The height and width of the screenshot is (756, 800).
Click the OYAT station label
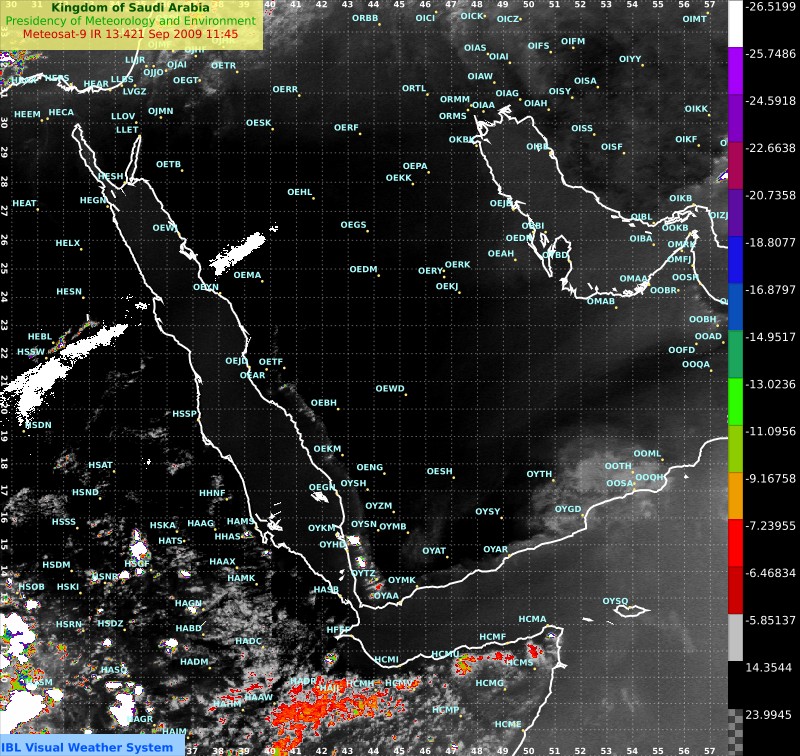[x=434, y=551]
